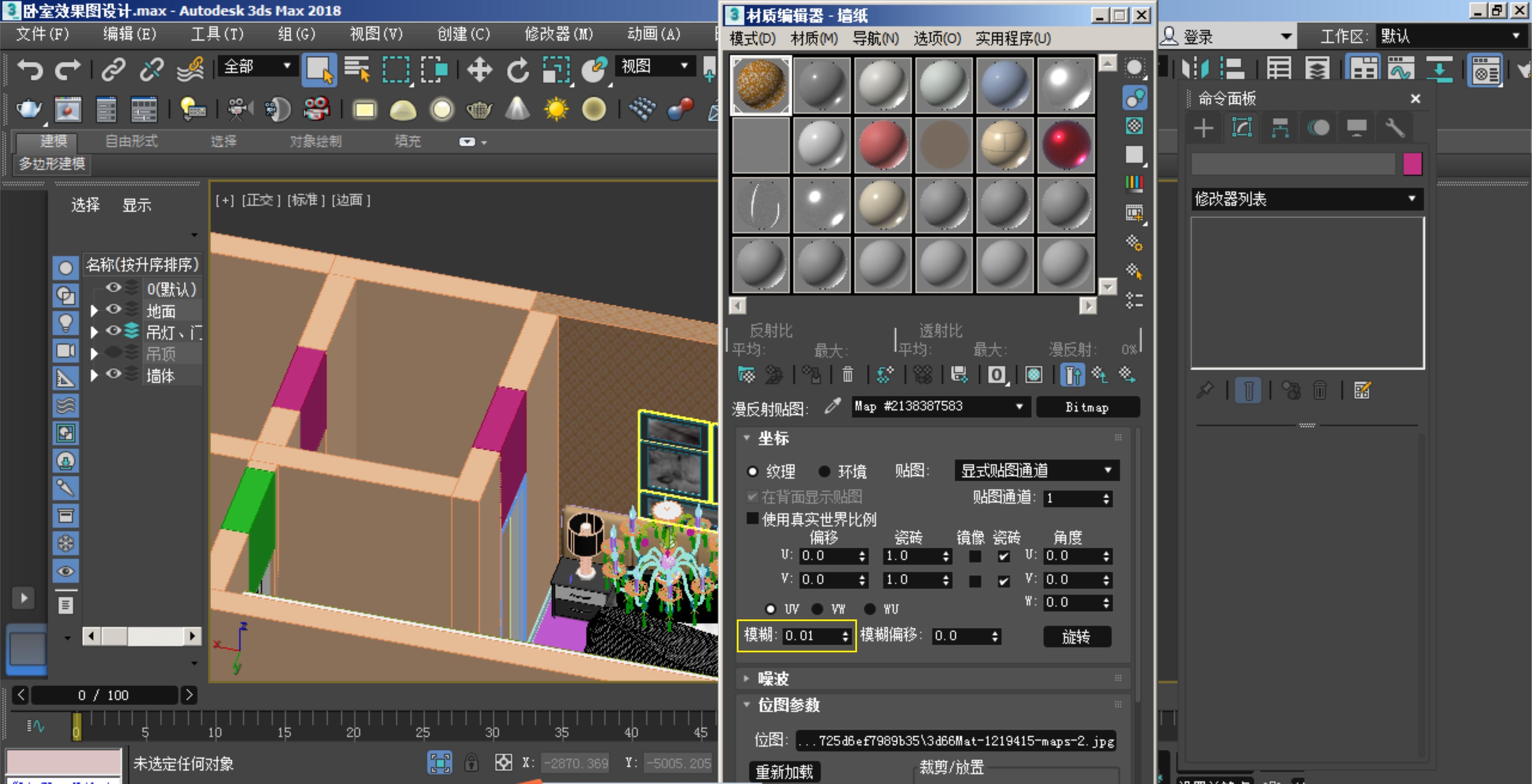
Task: Toggle visibility eye of 地面 layer
Action: (x=113, y=309)
